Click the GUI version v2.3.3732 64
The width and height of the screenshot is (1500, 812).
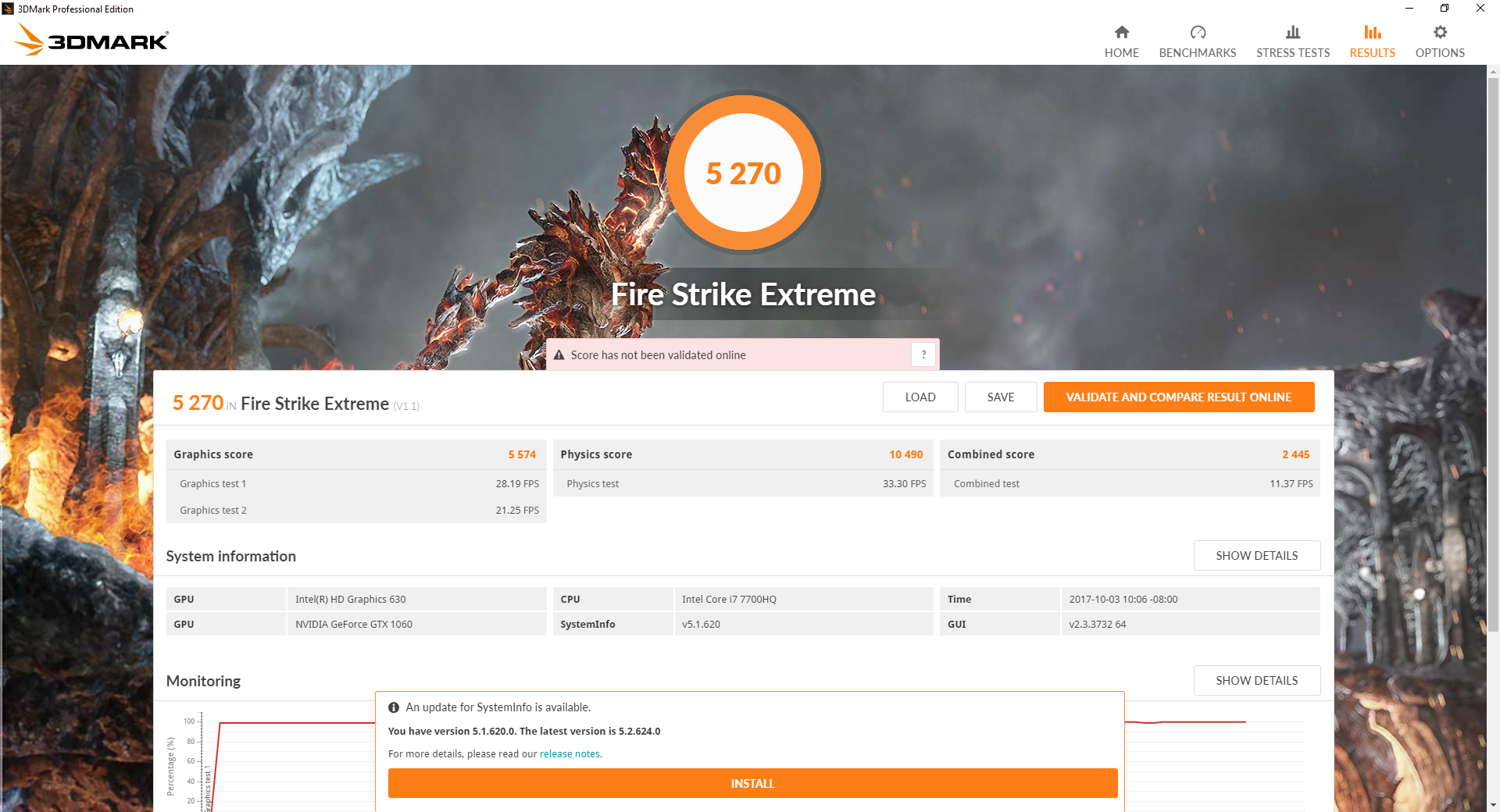click(x=1191, y=624)
